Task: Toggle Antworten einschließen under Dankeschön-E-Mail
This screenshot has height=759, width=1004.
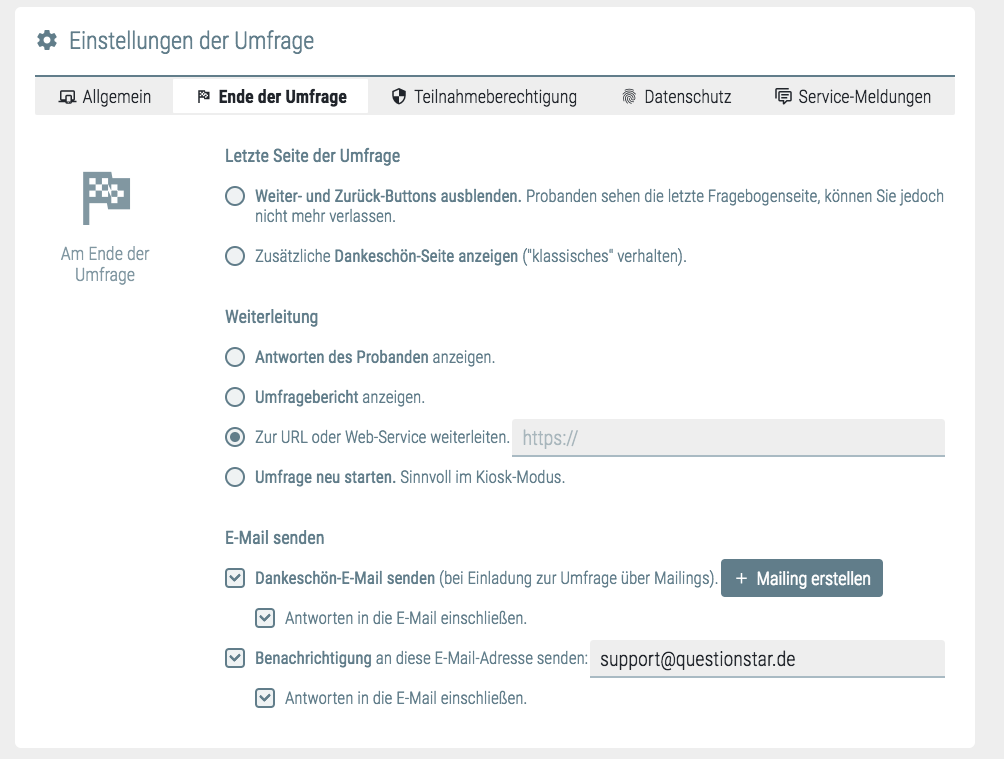Action: 265,618
